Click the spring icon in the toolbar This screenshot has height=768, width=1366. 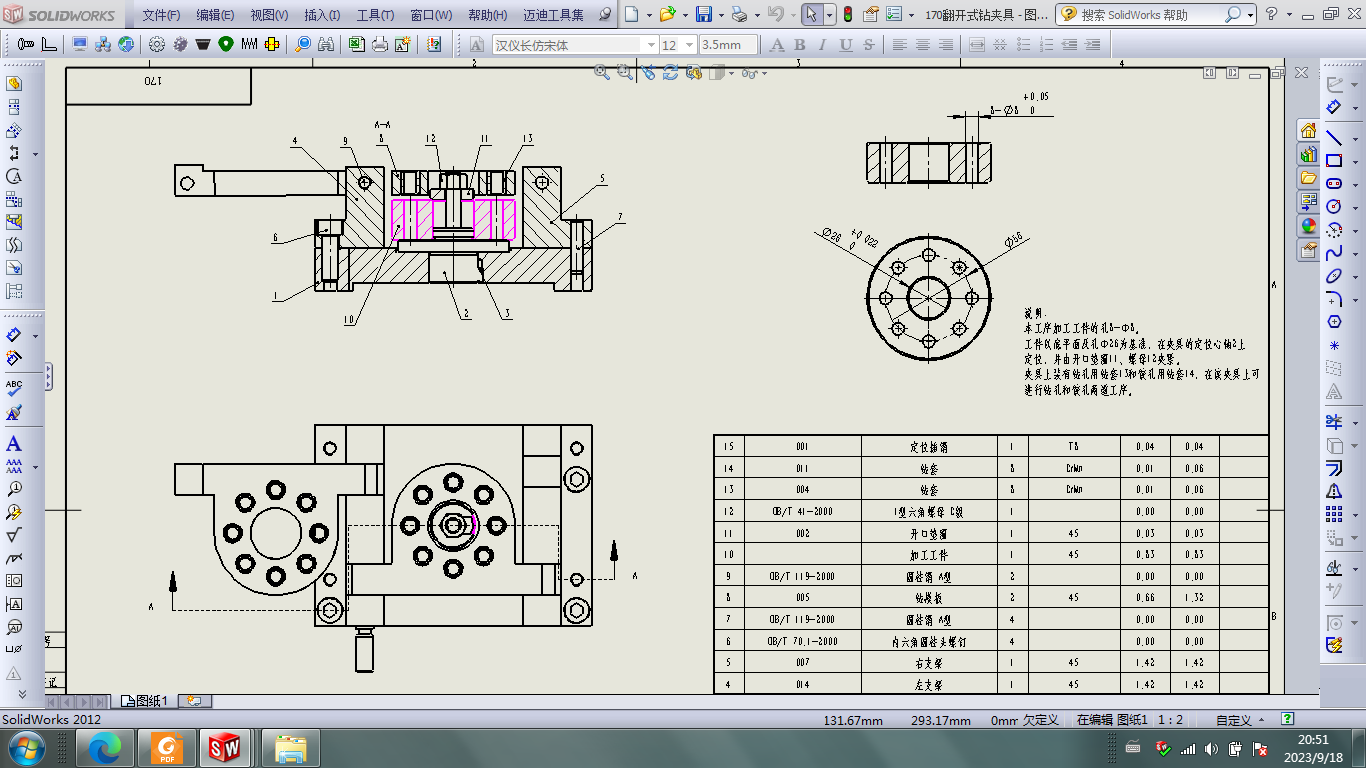[x=249, y=45]
